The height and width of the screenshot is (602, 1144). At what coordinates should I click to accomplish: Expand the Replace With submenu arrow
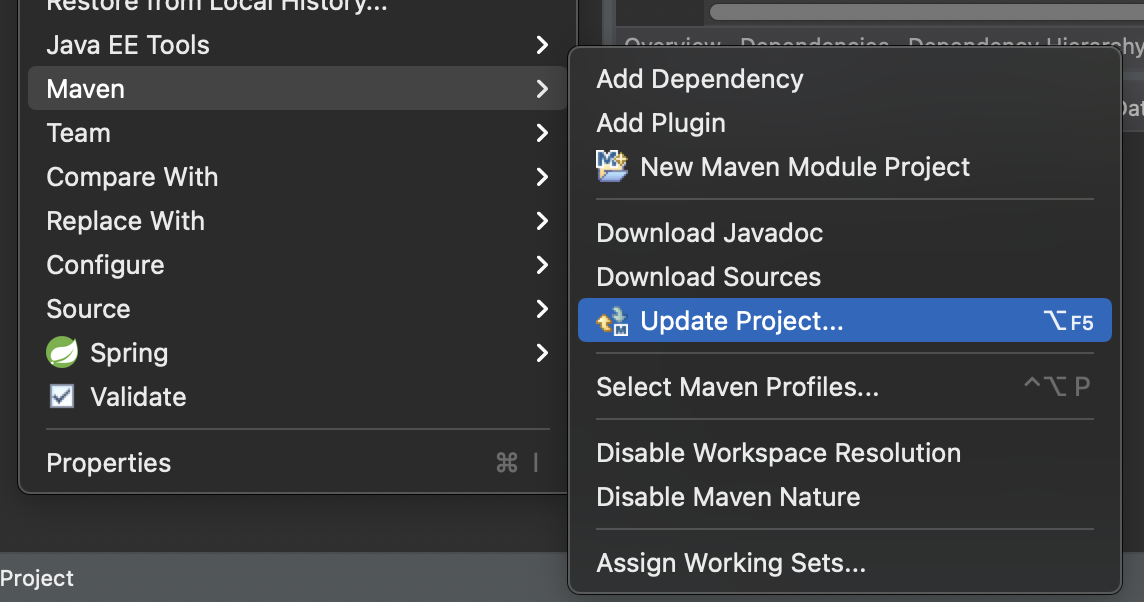542,220
